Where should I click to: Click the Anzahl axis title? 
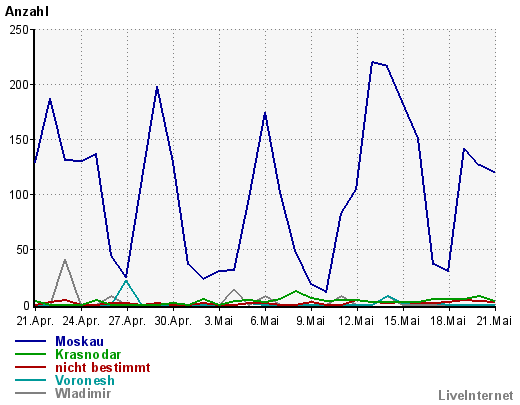(27, 12)
